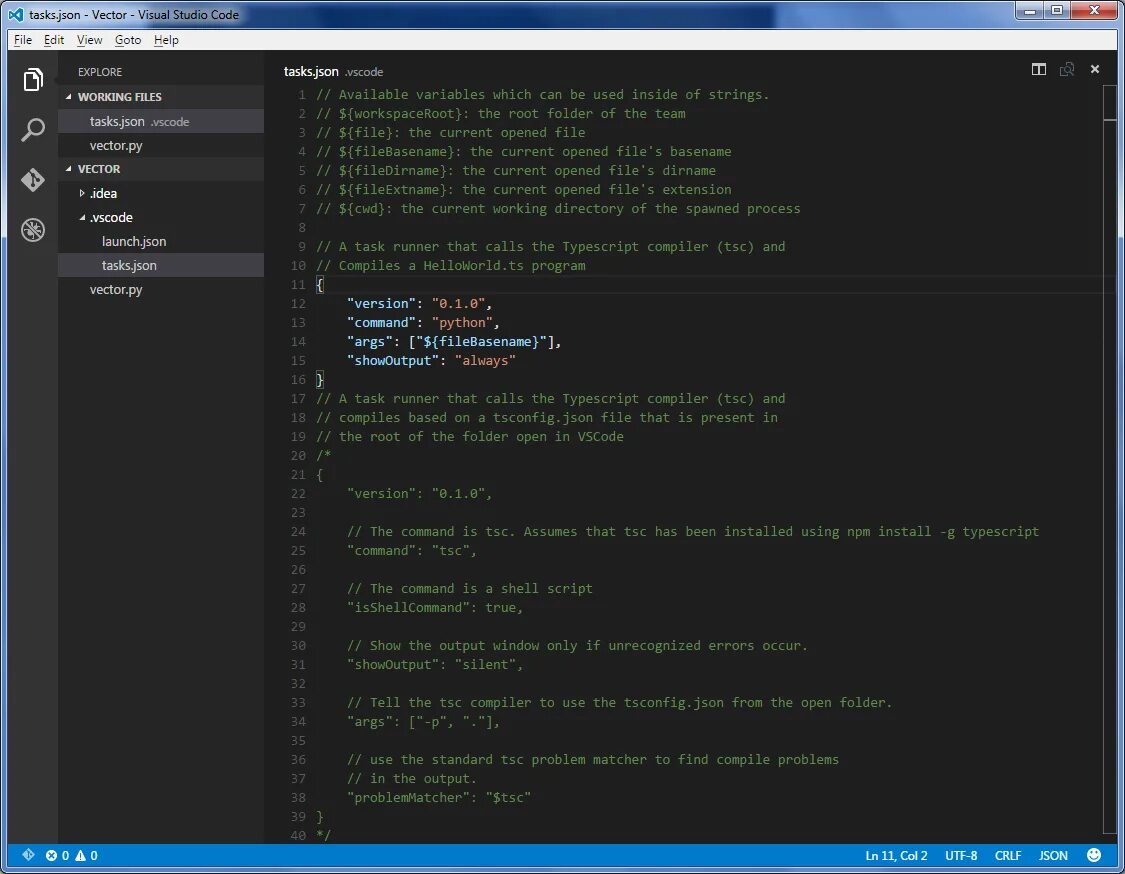The height and width of the screenshot is (874, 1125).
Task: Select vector.py under Working Files
Action: coord(161,146)
